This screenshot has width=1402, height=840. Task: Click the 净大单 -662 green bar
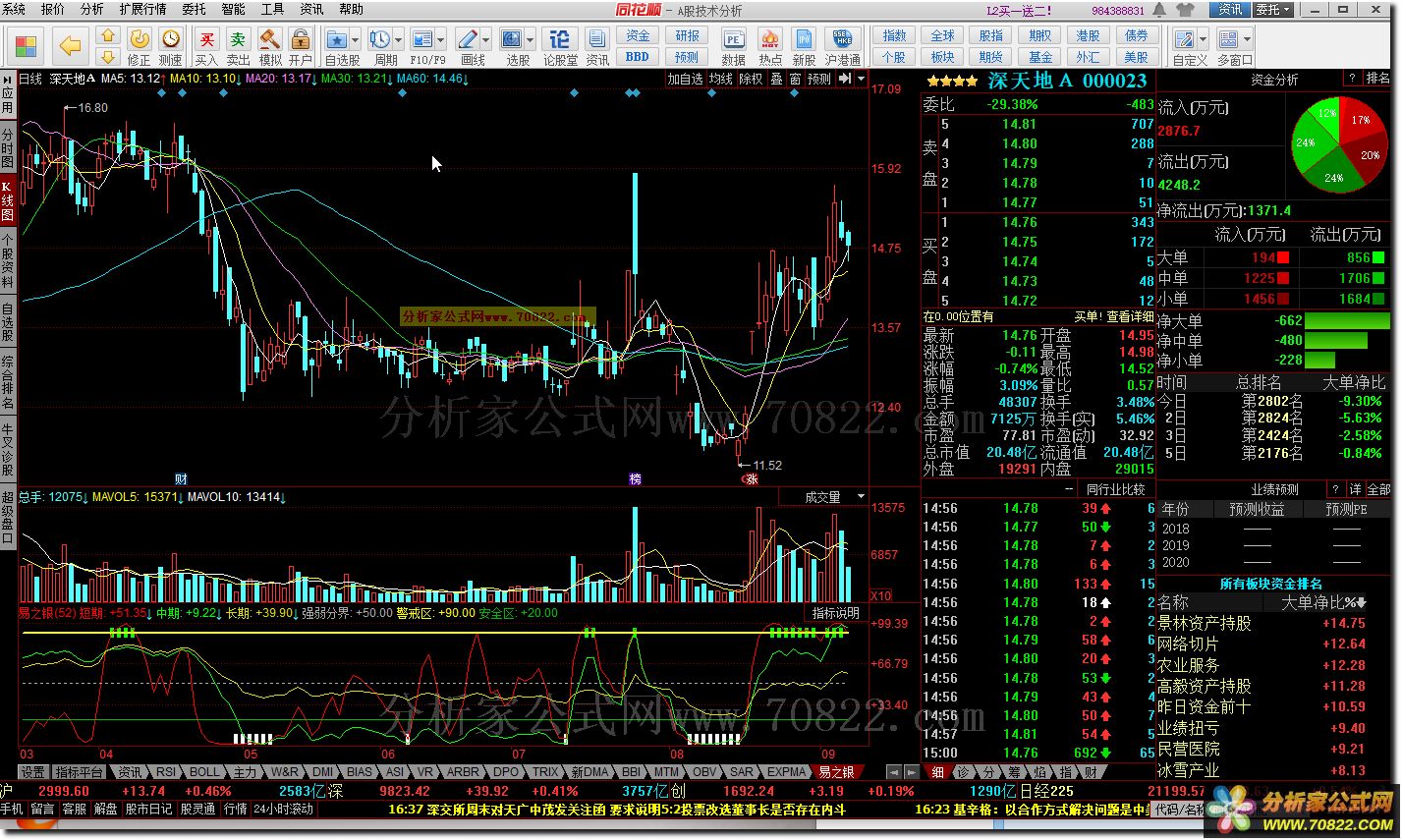1347,320
